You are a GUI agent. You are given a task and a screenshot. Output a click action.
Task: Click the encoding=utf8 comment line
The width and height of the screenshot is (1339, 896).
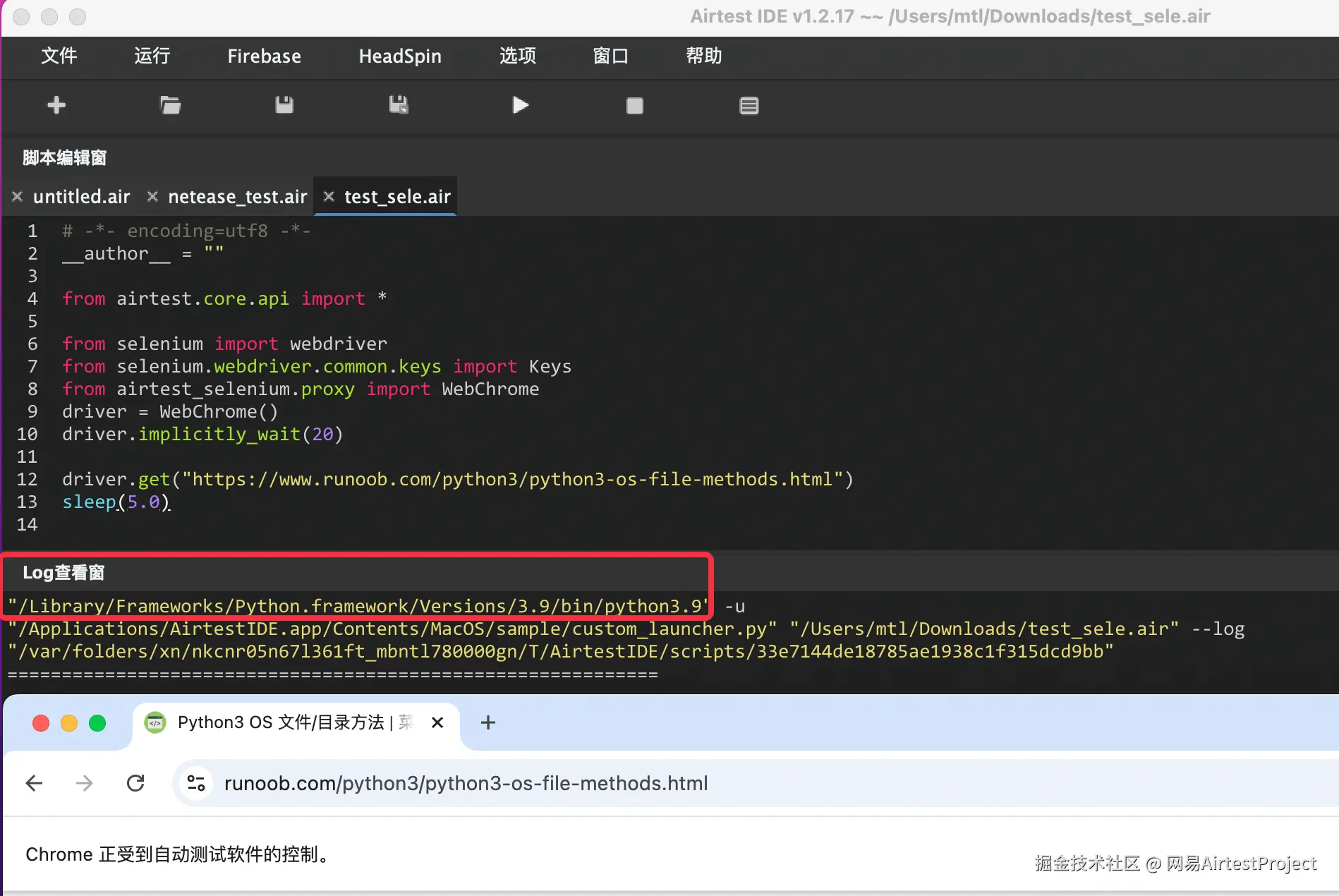(186, 231)
